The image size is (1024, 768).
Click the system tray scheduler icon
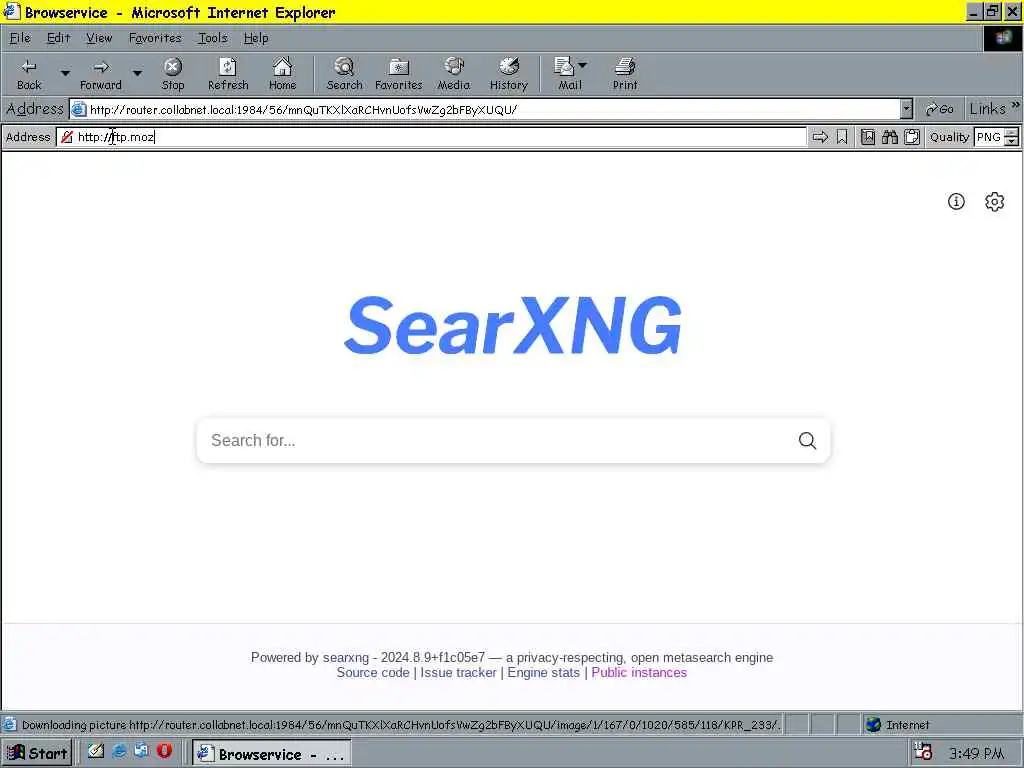pyautogui.click(x=923, y=752)
